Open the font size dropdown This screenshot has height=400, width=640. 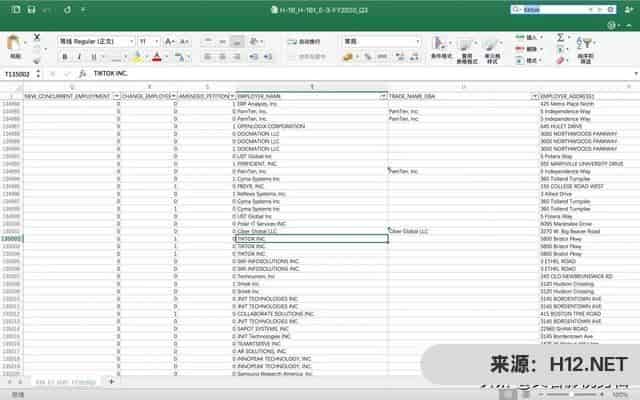(156, 41)
